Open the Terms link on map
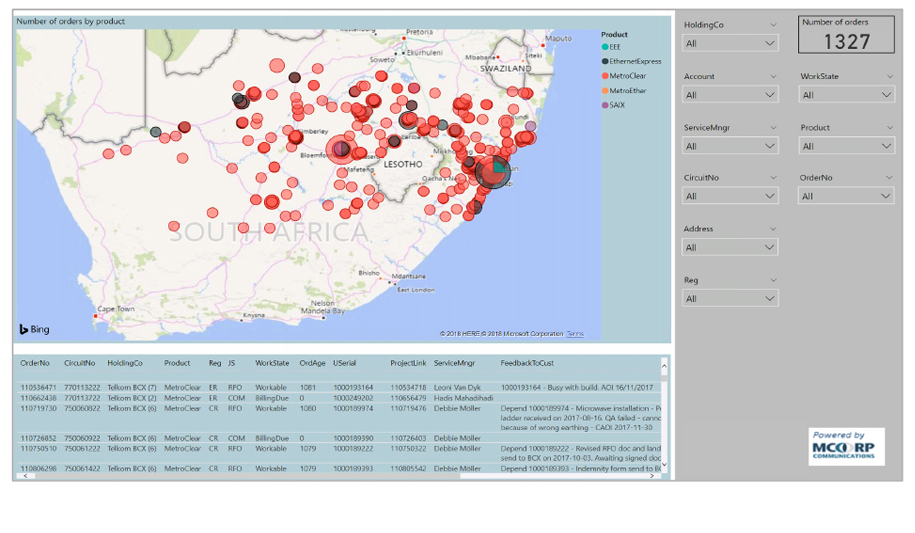915x533 pixels. tap(575, 334)
